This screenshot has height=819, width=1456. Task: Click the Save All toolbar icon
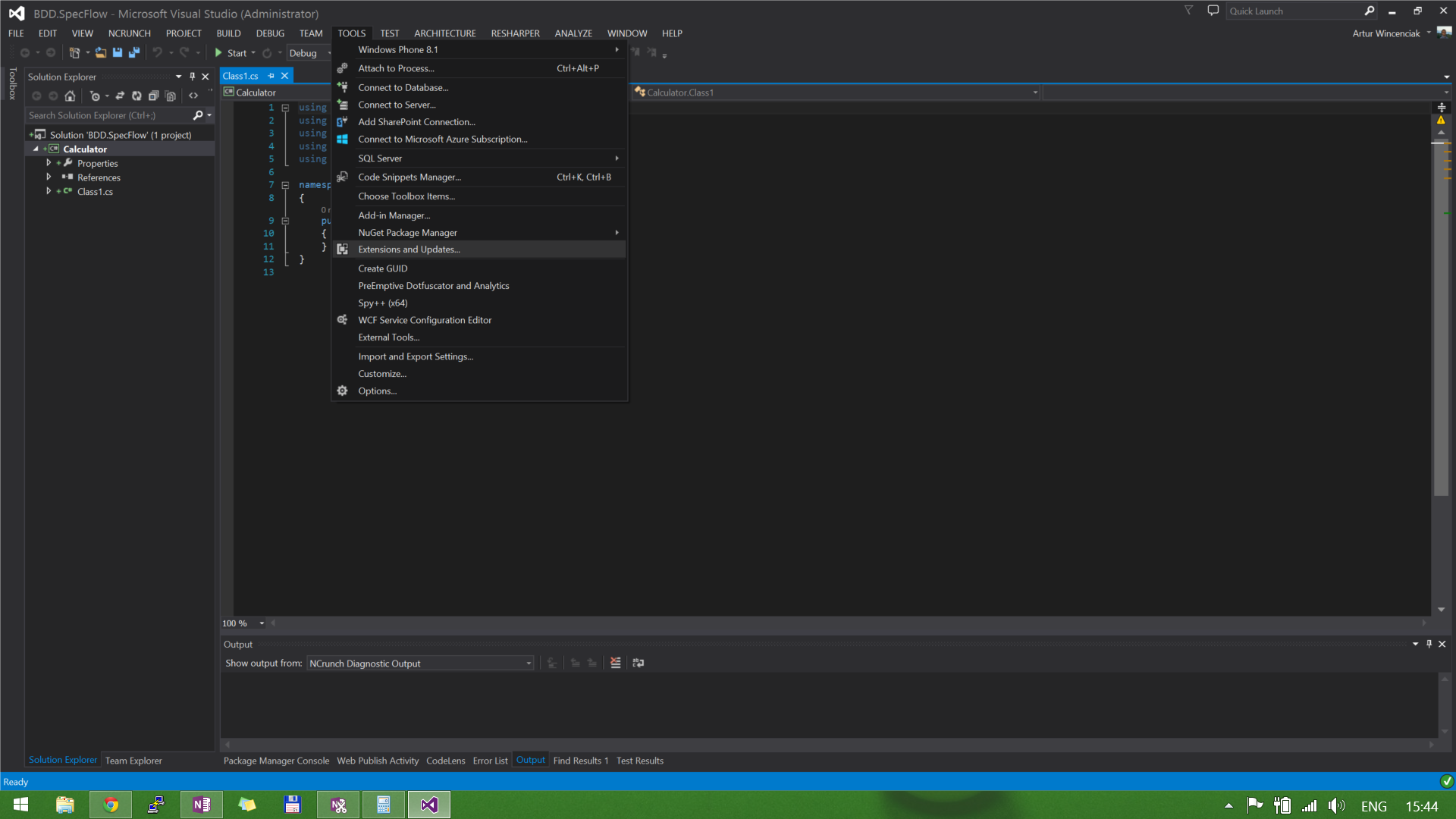[x=134, y=53]
